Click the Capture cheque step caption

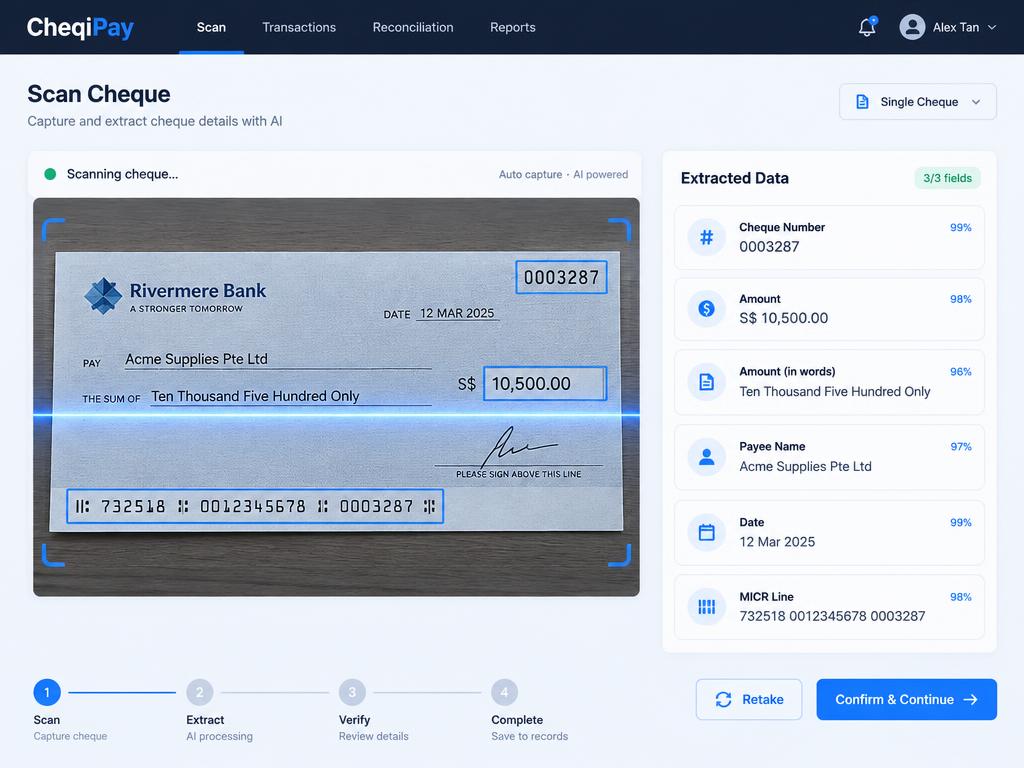pos(71,736)
